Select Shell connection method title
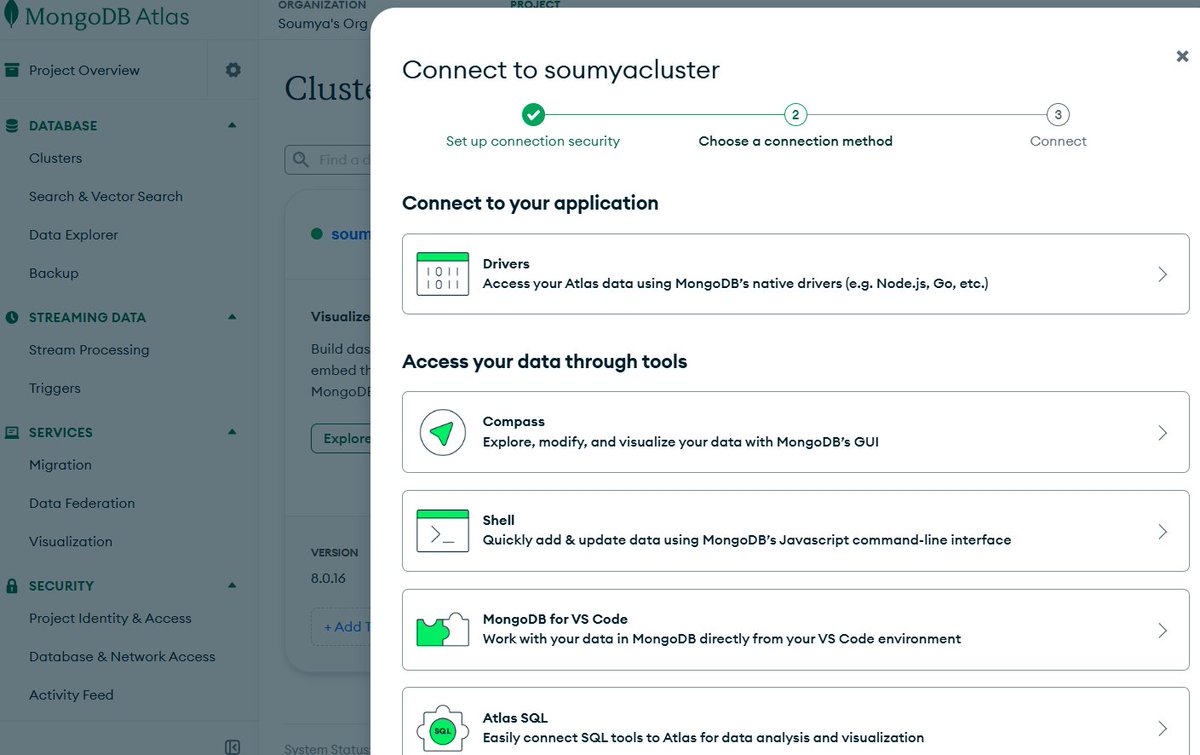The image size is (1200, 755). (499, 520)
